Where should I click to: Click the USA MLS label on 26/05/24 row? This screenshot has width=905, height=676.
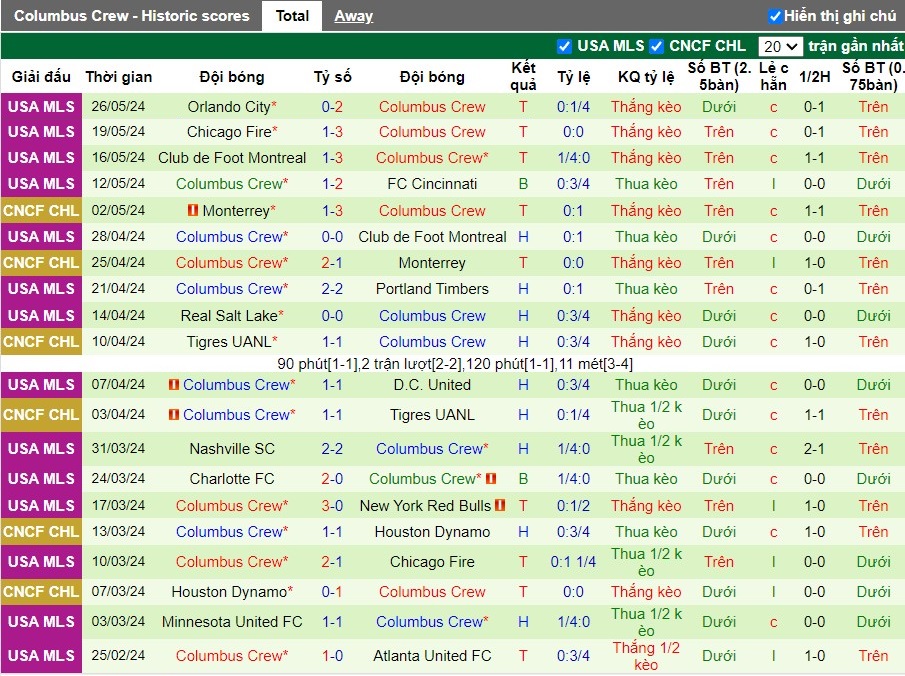click(x=41, y=107)
